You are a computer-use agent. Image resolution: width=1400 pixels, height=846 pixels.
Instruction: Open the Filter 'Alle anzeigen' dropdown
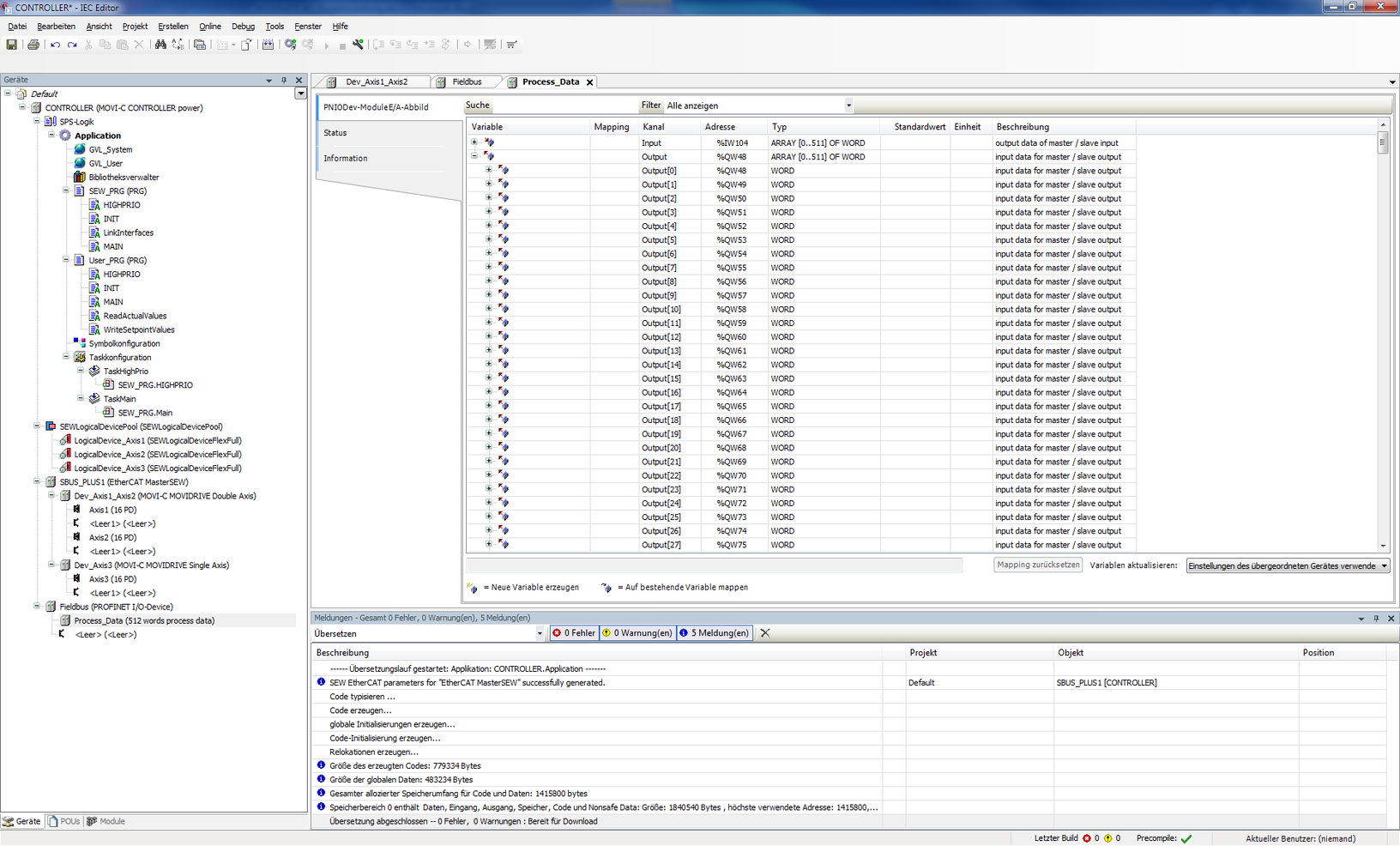click(848, 106)
